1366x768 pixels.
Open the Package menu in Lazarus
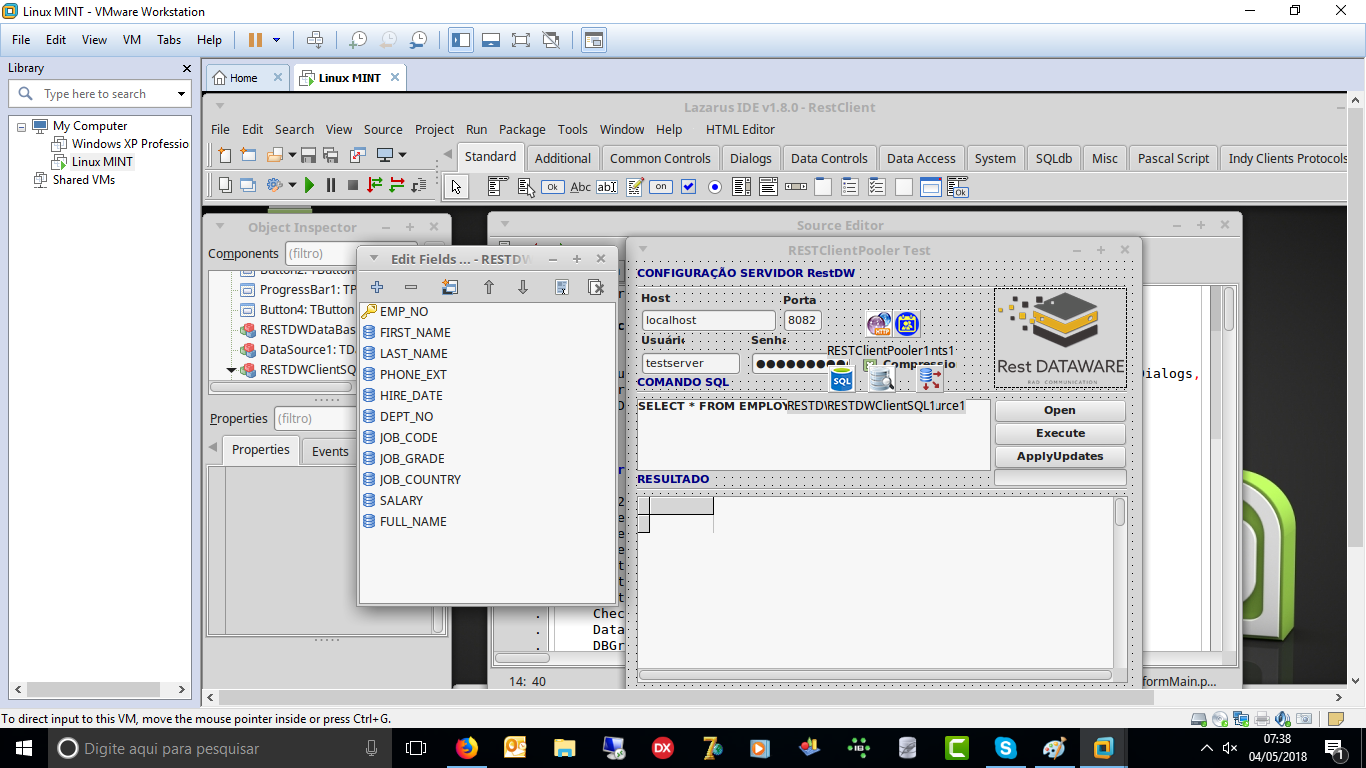click(x=522, y=129)
